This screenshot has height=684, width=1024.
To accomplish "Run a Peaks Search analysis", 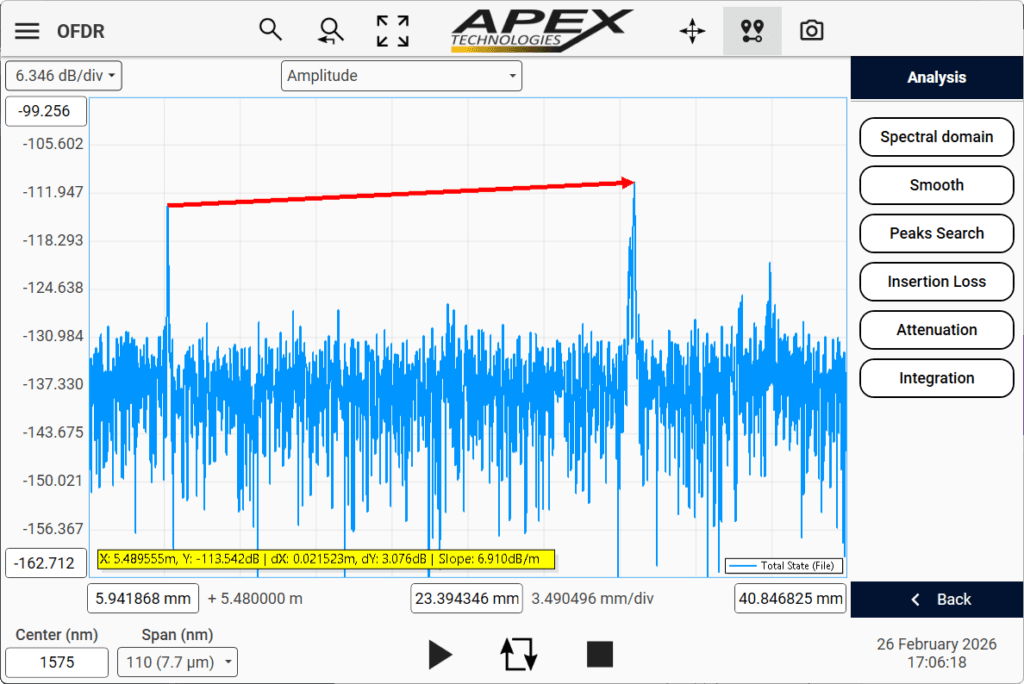I will pos(936,233).
